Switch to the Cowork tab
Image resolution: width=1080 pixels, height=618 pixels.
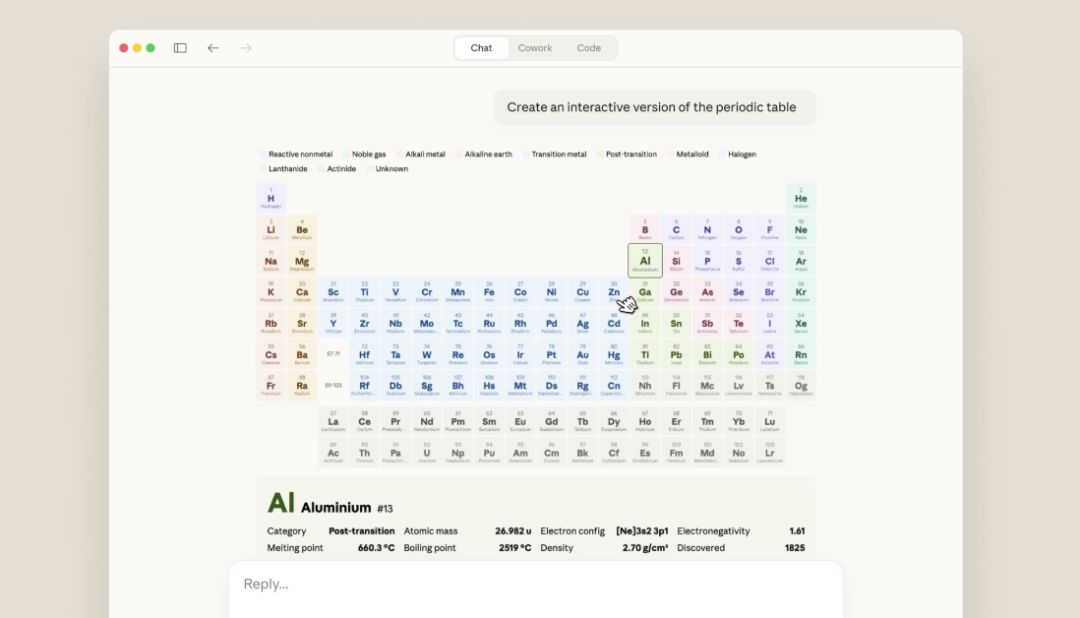click(535, 48)
